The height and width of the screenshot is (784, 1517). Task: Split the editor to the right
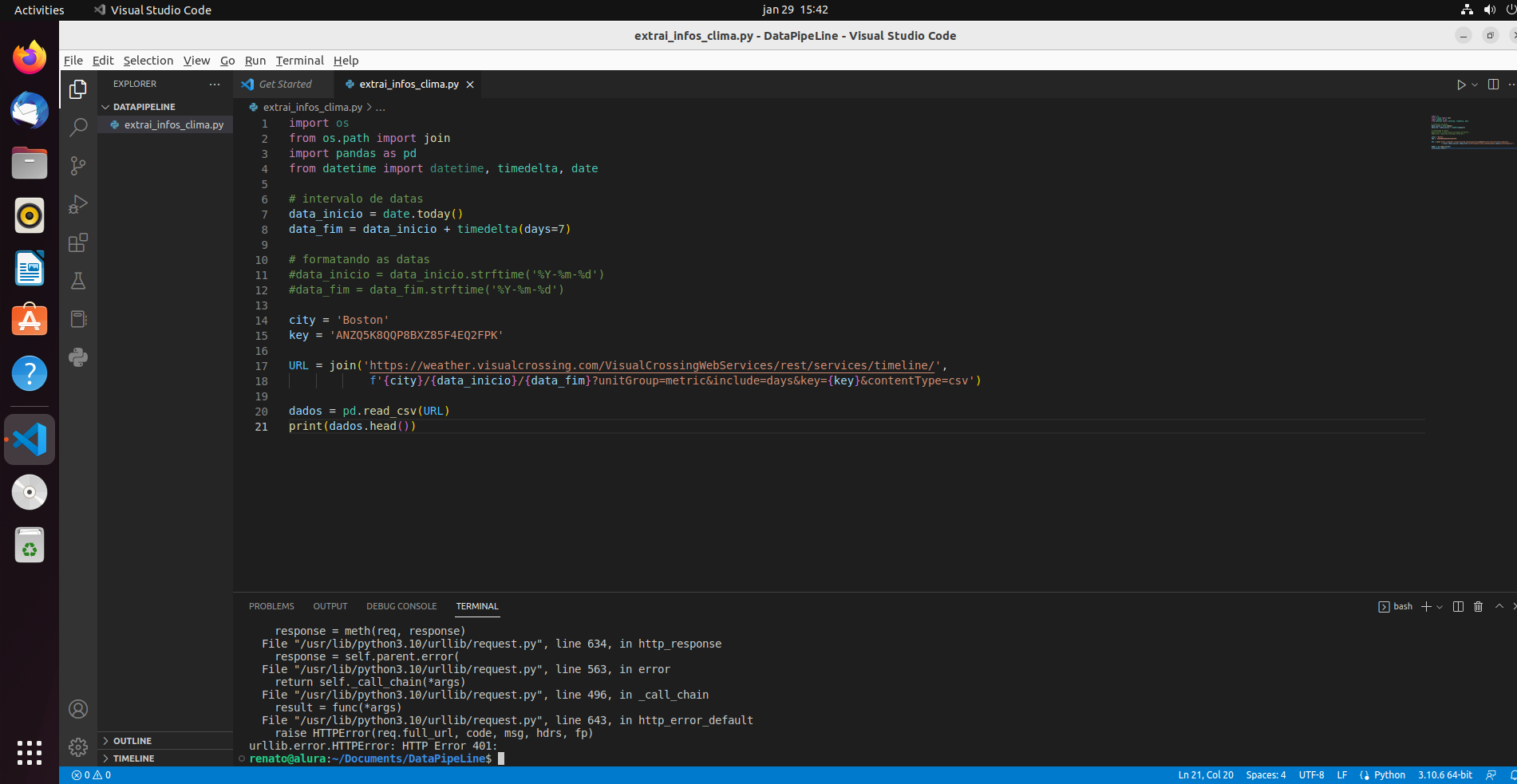tap(1493, 85)
